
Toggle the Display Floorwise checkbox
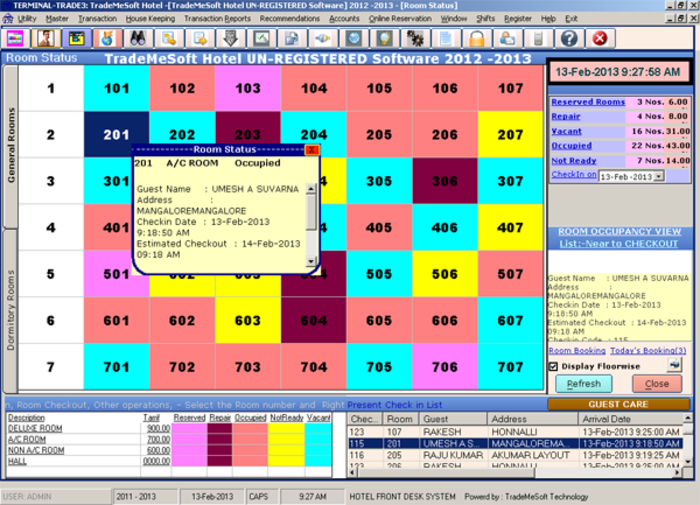click(x=555, y=366)
